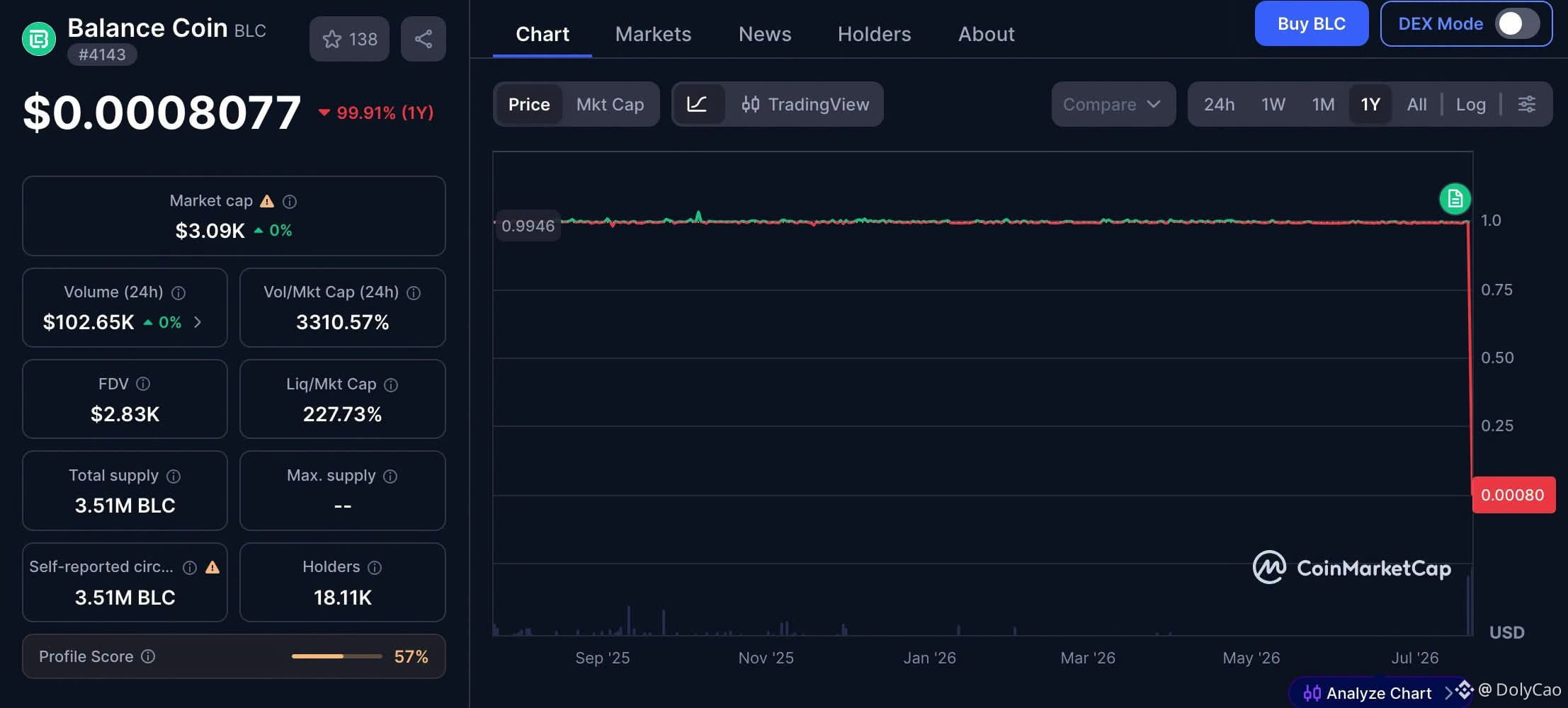Click the $3.09K market cap value
The image size is (1568, 708).
210,231
